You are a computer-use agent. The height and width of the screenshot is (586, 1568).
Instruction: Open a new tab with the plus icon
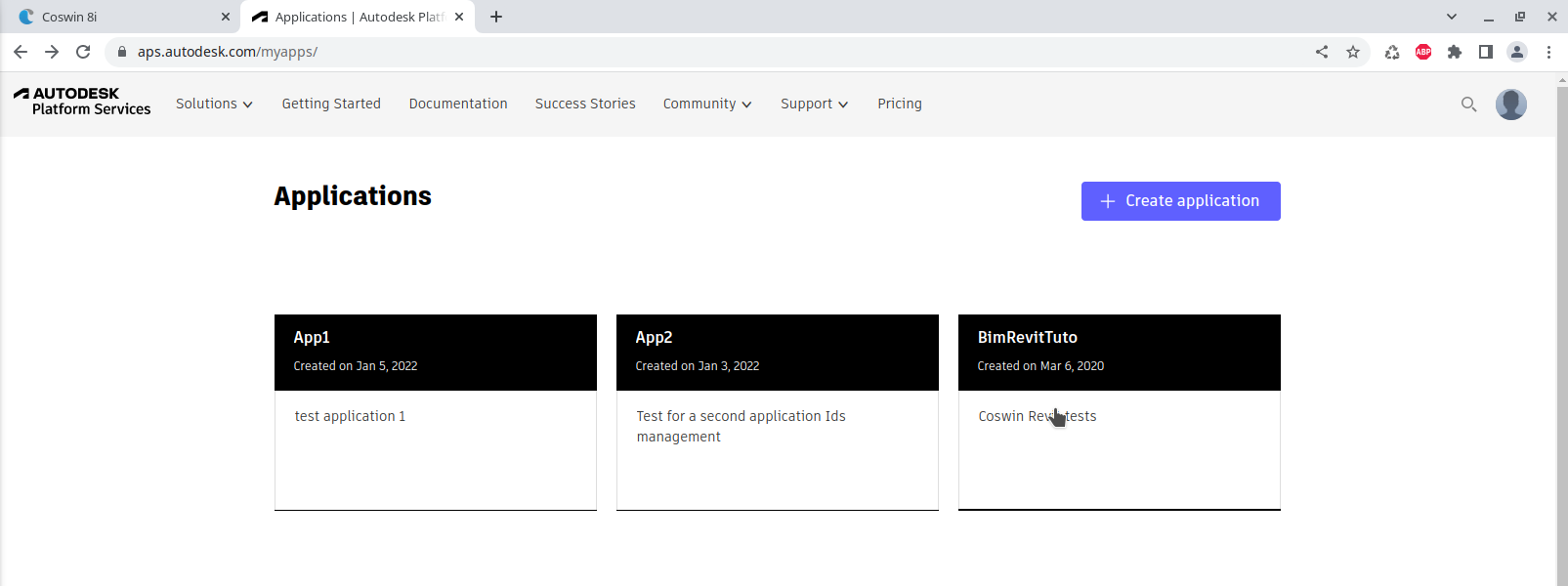(x=496, y=17)
